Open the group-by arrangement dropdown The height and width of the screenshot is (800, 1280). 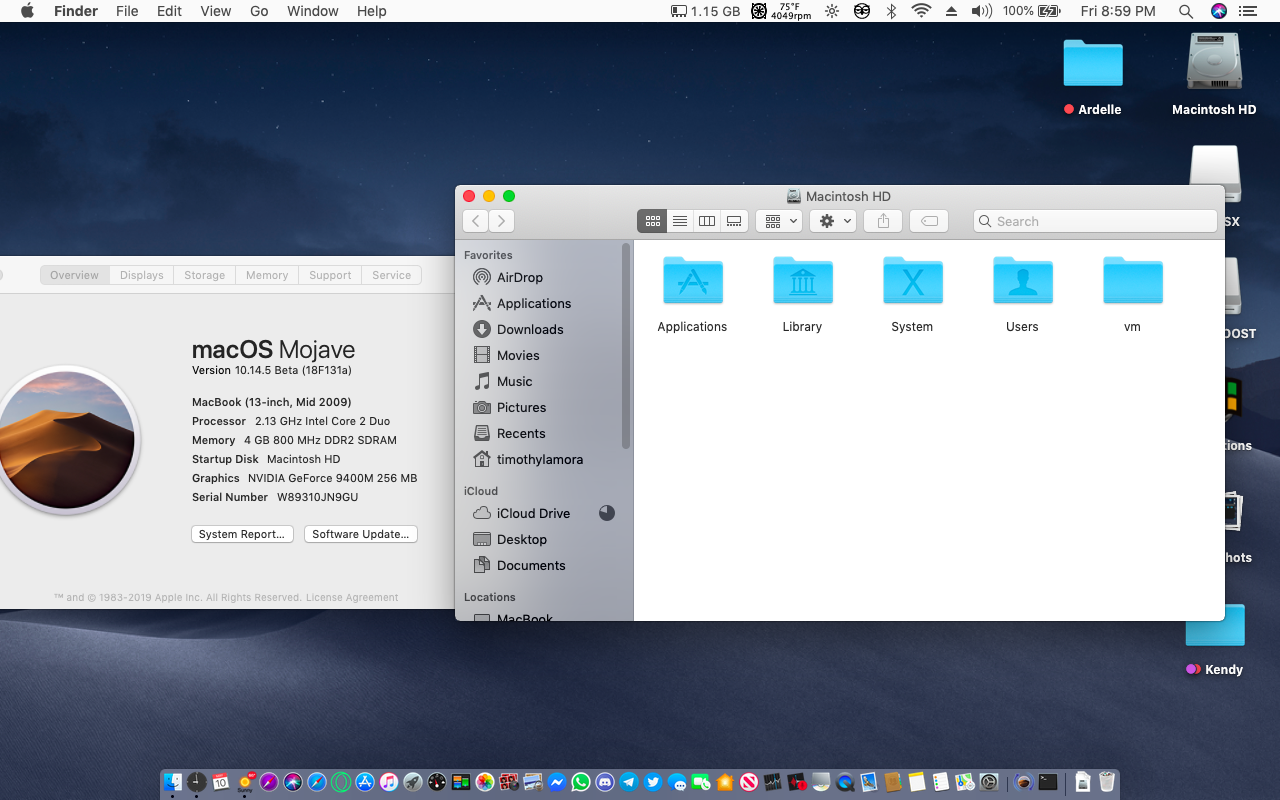[x=779, y=221]
